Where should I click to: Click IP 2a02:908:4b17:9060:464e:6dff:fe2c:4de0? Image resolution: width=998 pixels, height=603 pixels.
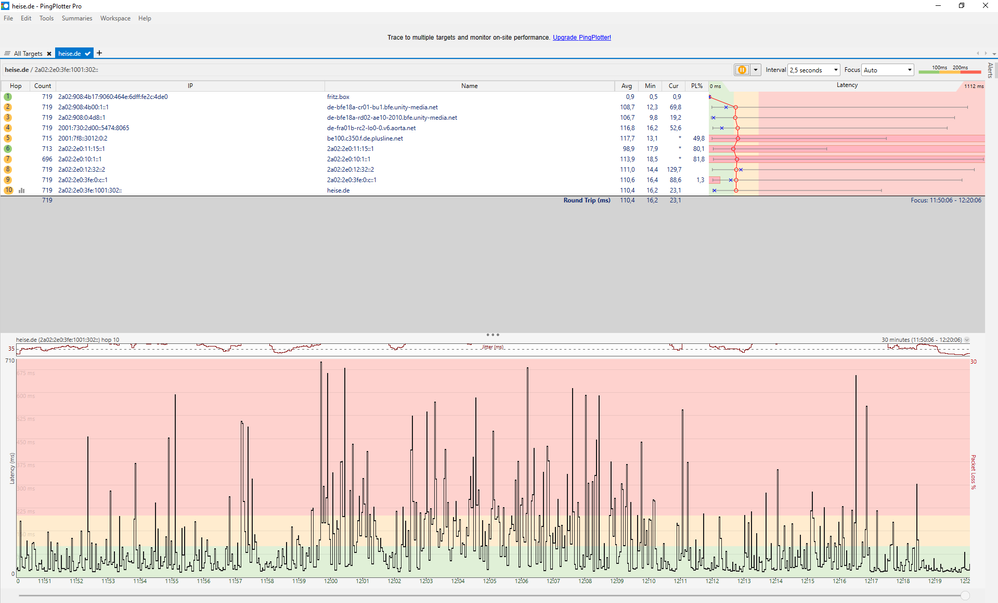[x=113, y=97]
